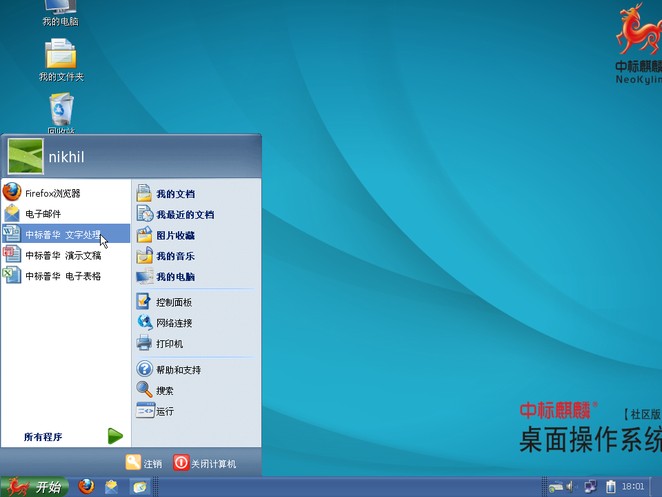662x497 pixels.
Task: Open 中标普华 文字处理 word processor
Action: point(62,235)
